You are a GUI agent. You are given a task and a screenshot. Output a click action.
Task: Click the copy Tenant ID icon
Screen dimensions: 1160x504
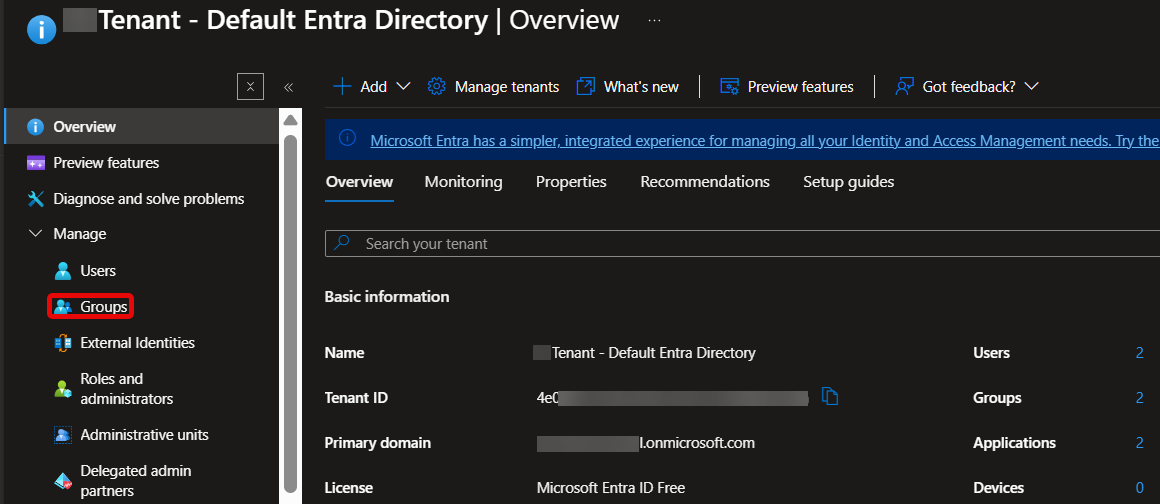click(830, 397)
